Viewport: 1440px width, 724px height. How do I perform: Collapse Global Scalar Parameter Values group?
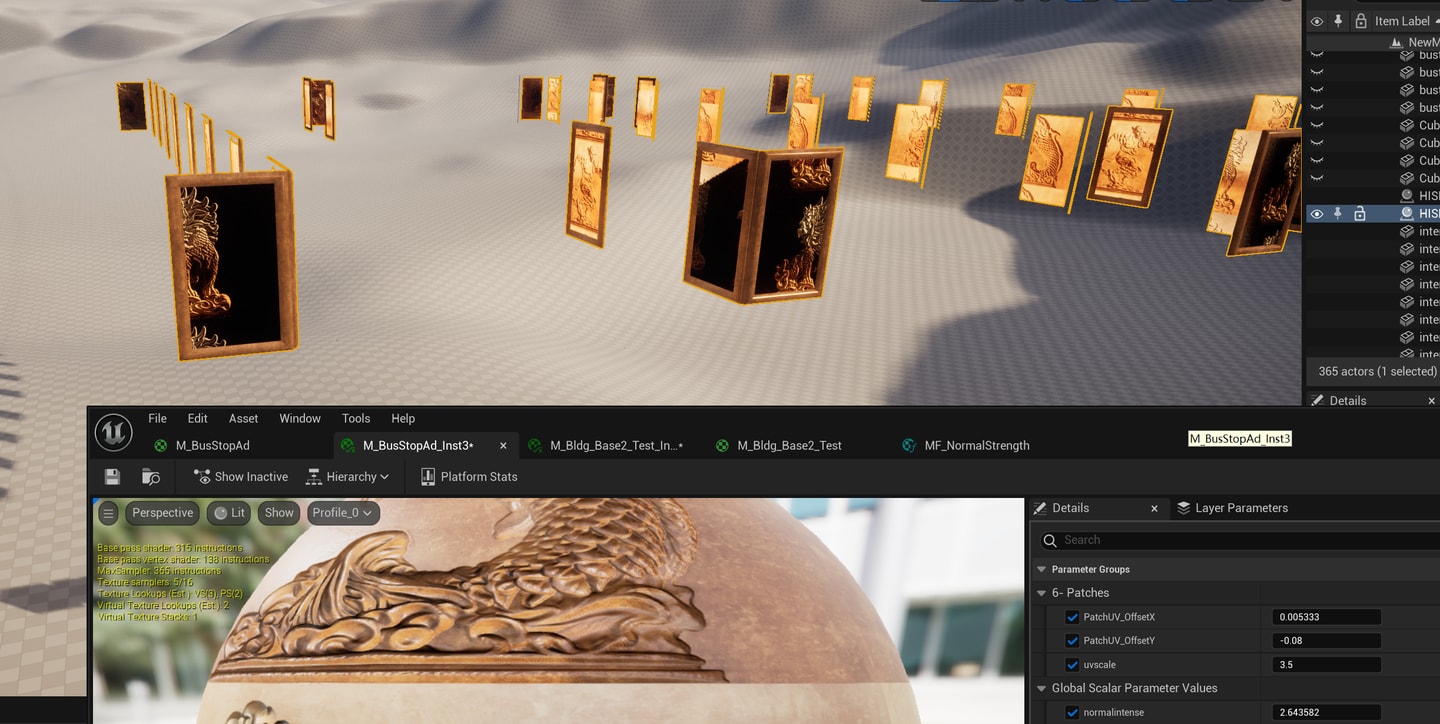click(1041, 688)
